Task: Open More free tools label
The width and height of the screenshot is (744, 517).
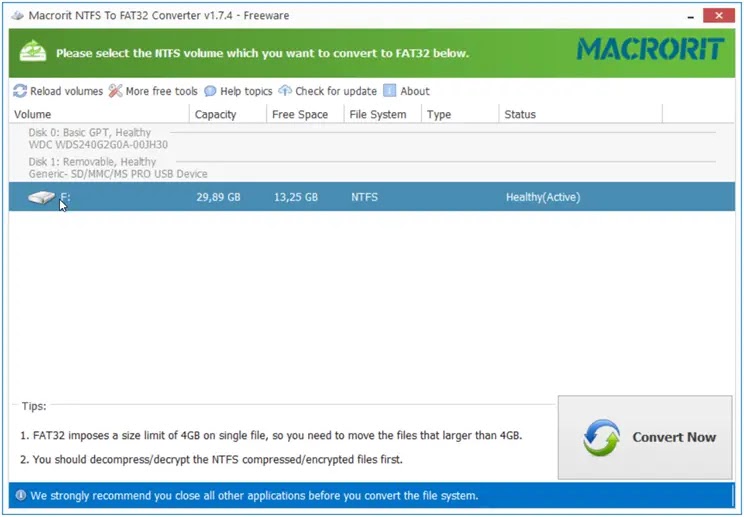Action: pos(161,91)
